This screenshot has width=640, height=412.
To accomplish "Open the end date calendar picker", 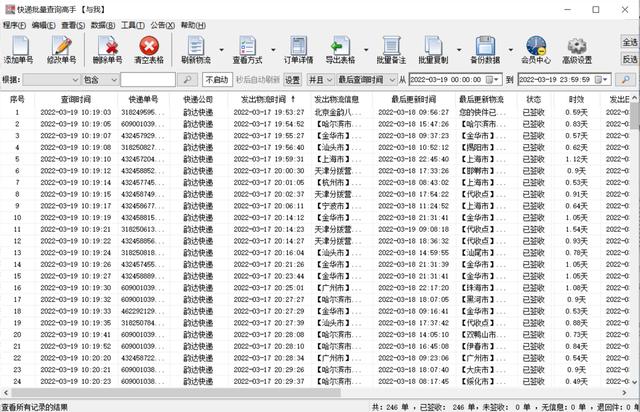I will pos(601,80).
